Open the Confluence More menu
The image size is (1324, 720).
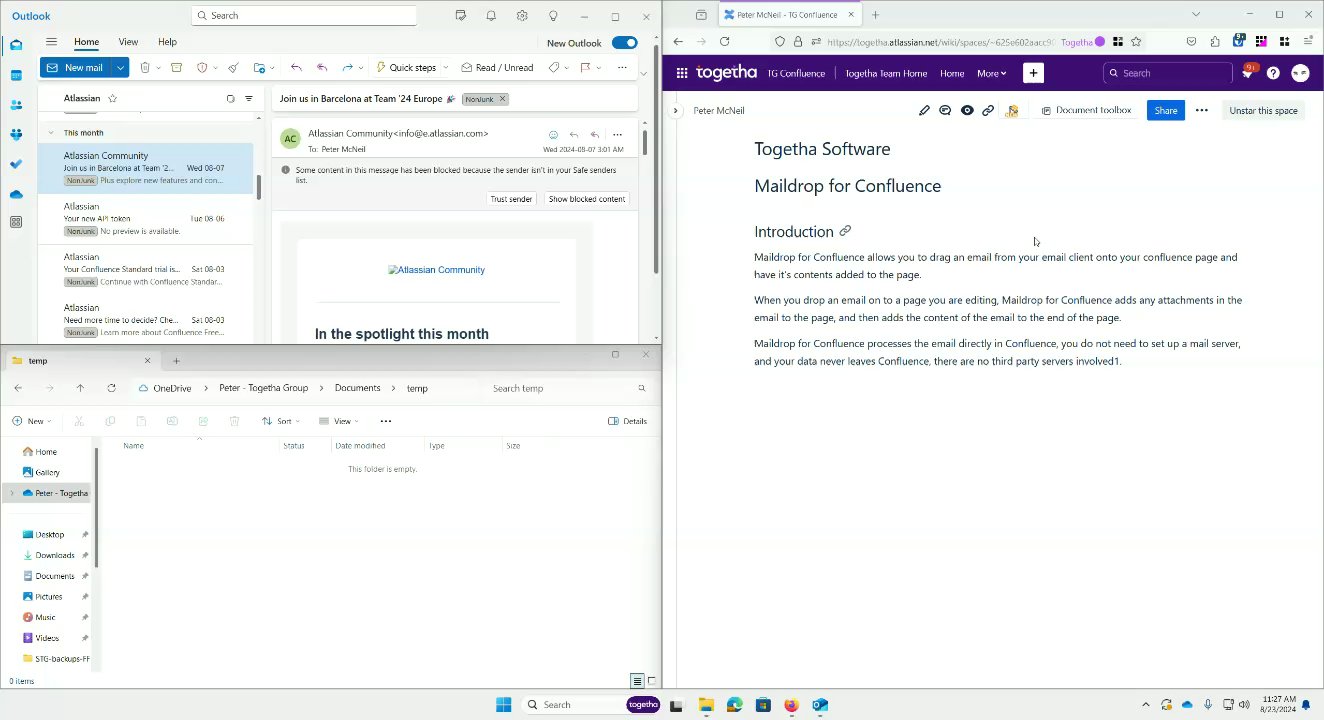(991, 73)
